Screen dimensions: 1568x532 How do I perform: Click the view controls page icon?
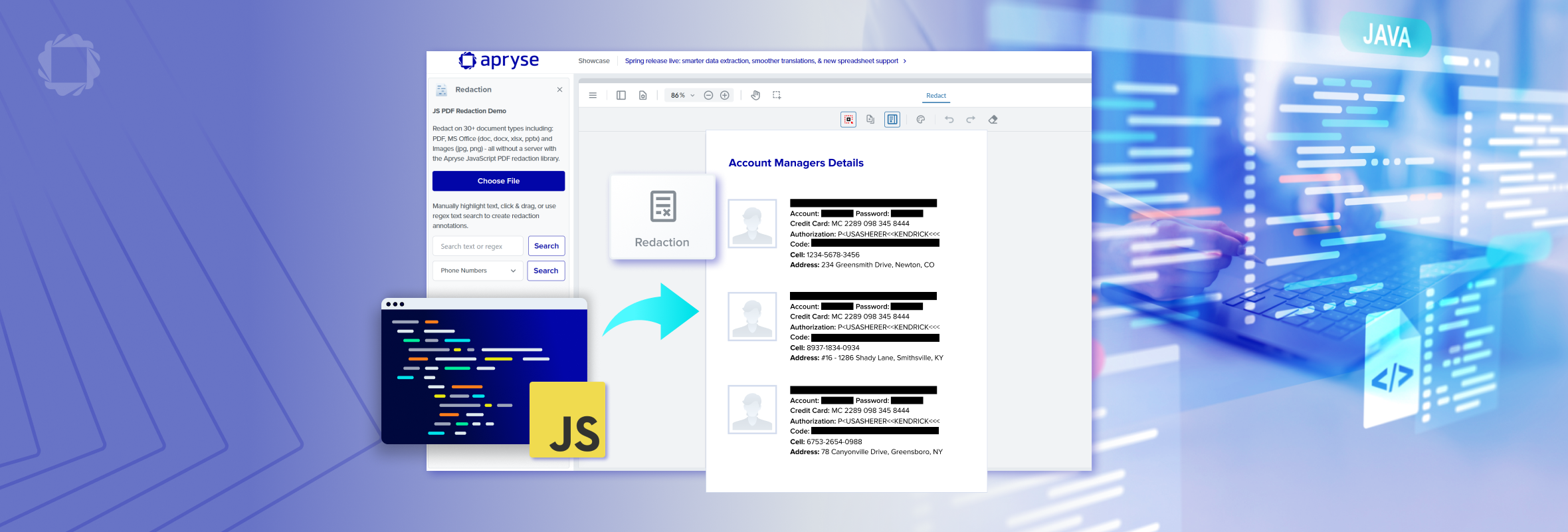point(643,95)
